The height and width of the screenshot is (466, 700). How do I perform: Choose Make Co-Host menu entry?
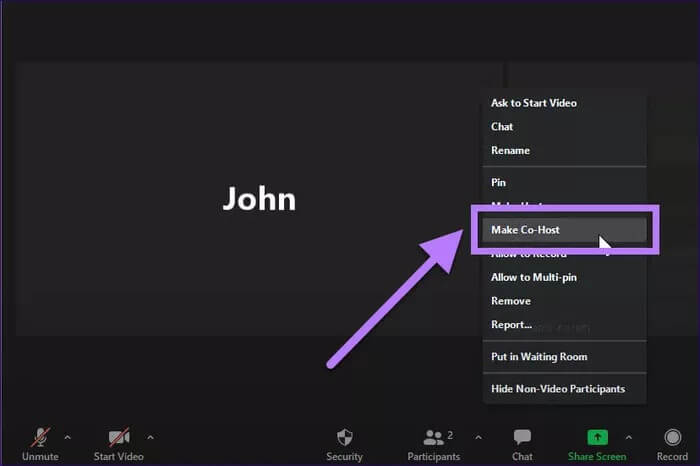(564, 230)
